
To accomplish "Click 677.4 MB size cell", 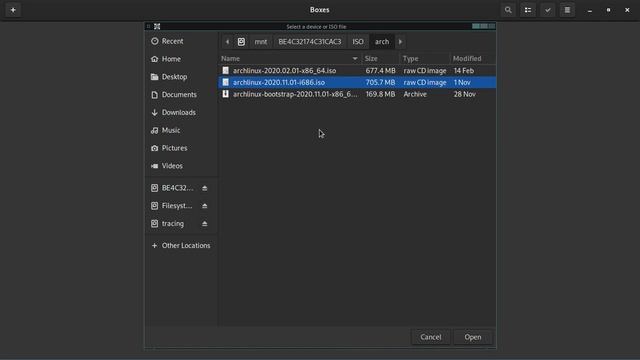I will pos(380,71).
